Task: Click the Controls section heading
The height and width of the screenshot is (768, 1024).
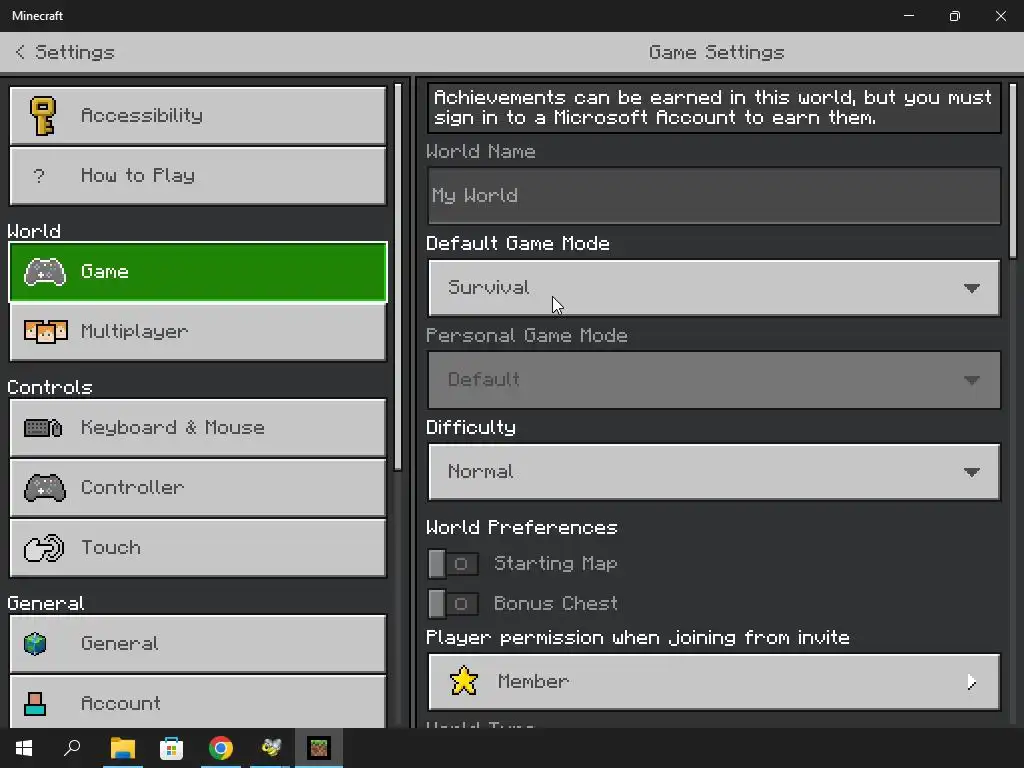Action: [50, 387]
